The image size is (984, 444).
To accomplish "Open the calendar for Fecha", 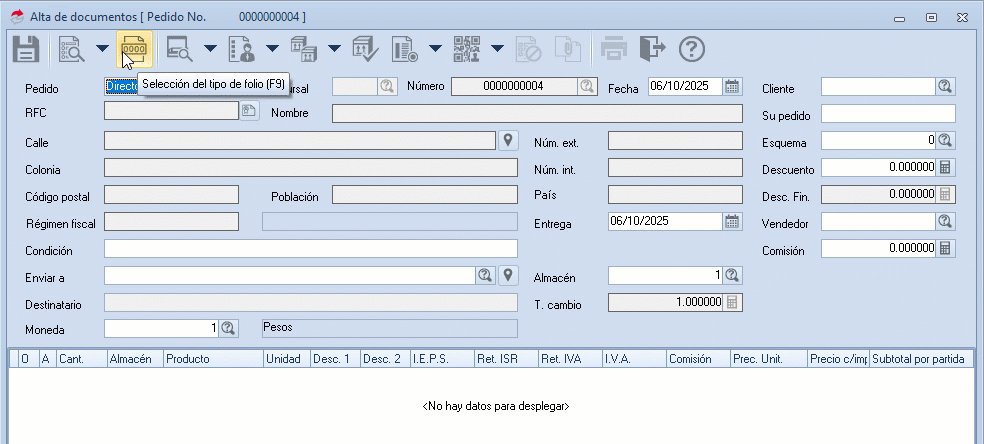I will [732, 86].
